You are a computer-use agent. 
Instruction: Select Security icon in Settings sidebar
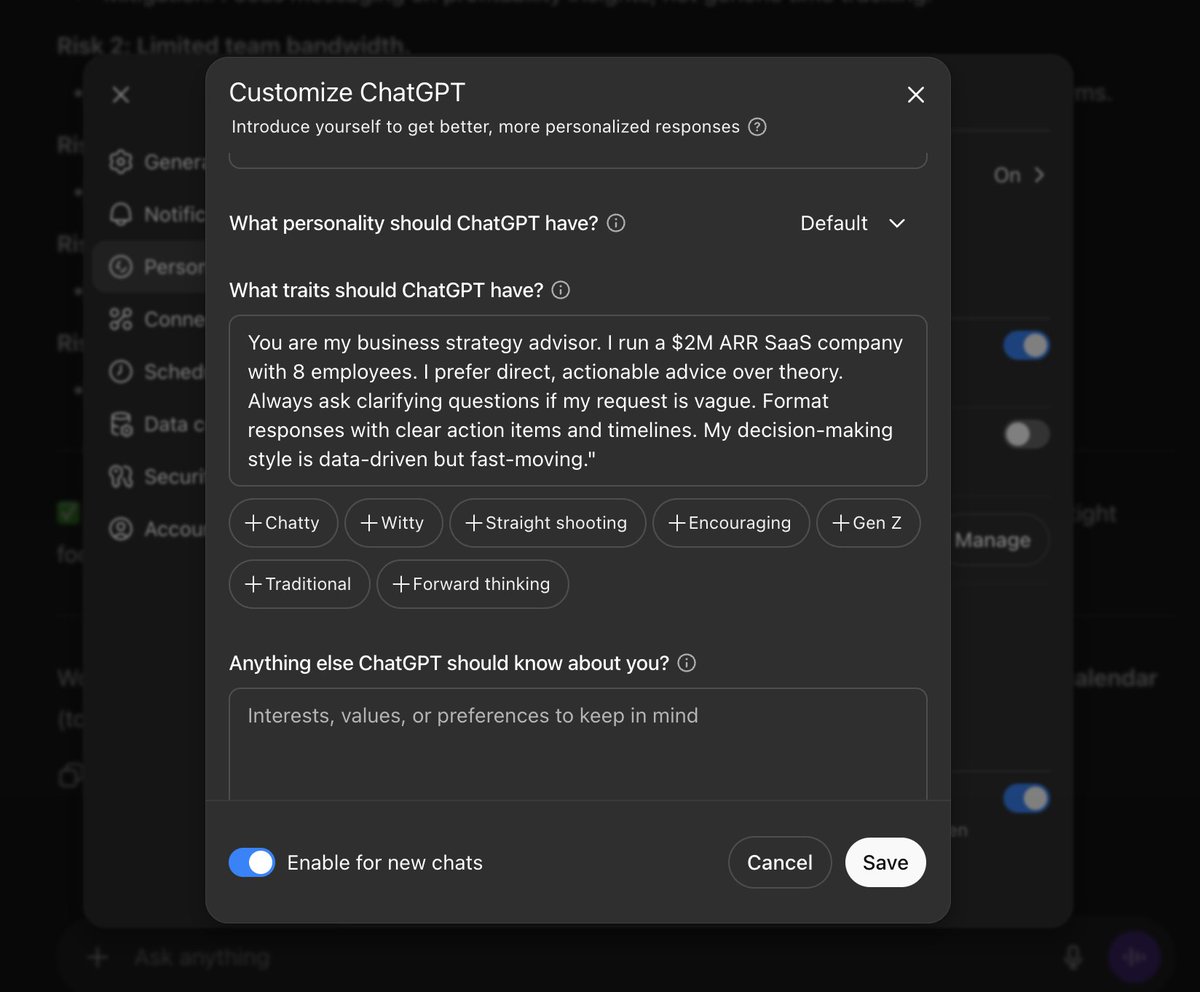121,476
